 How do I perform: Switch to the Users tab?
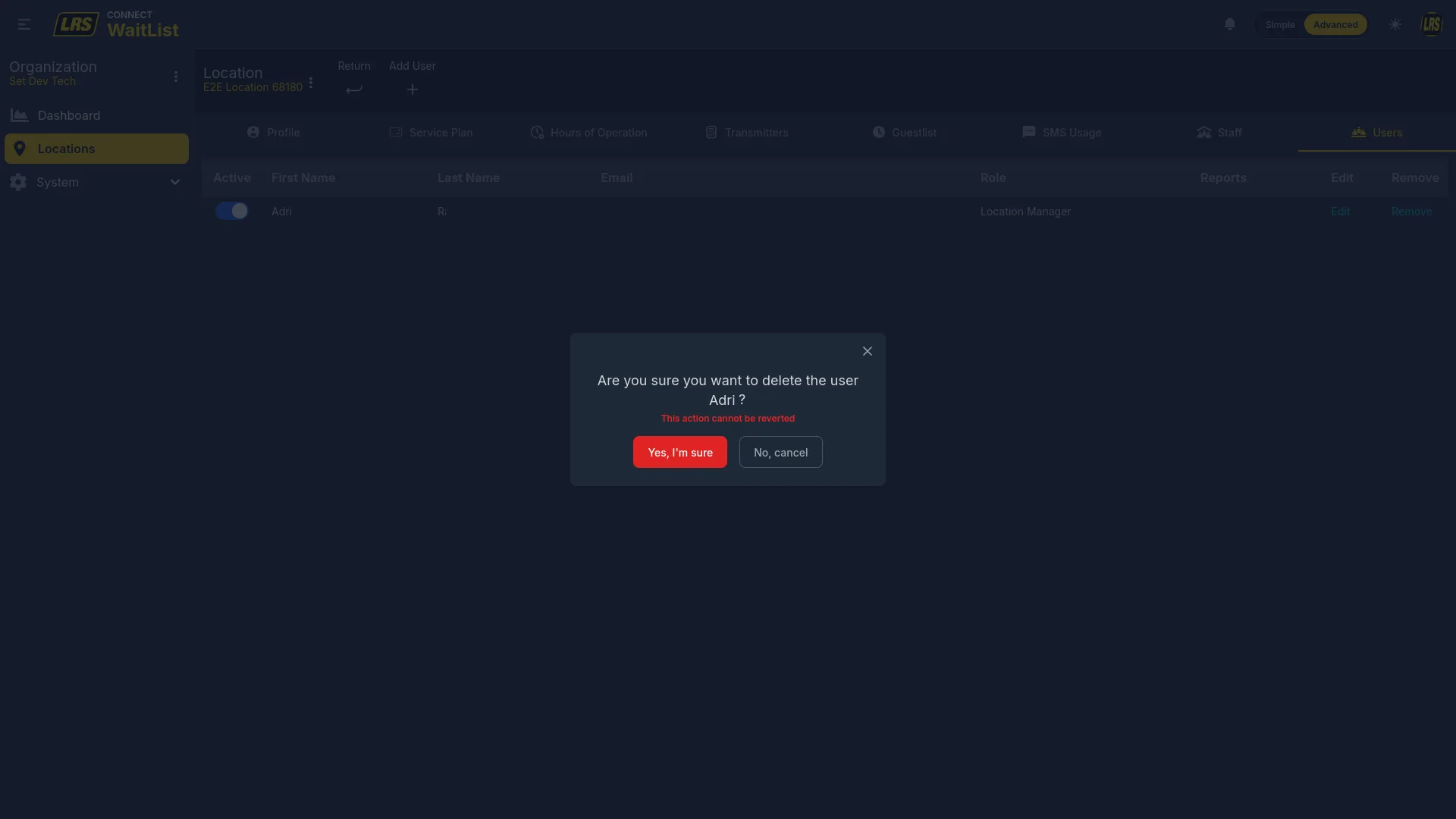click(1377, 133)
